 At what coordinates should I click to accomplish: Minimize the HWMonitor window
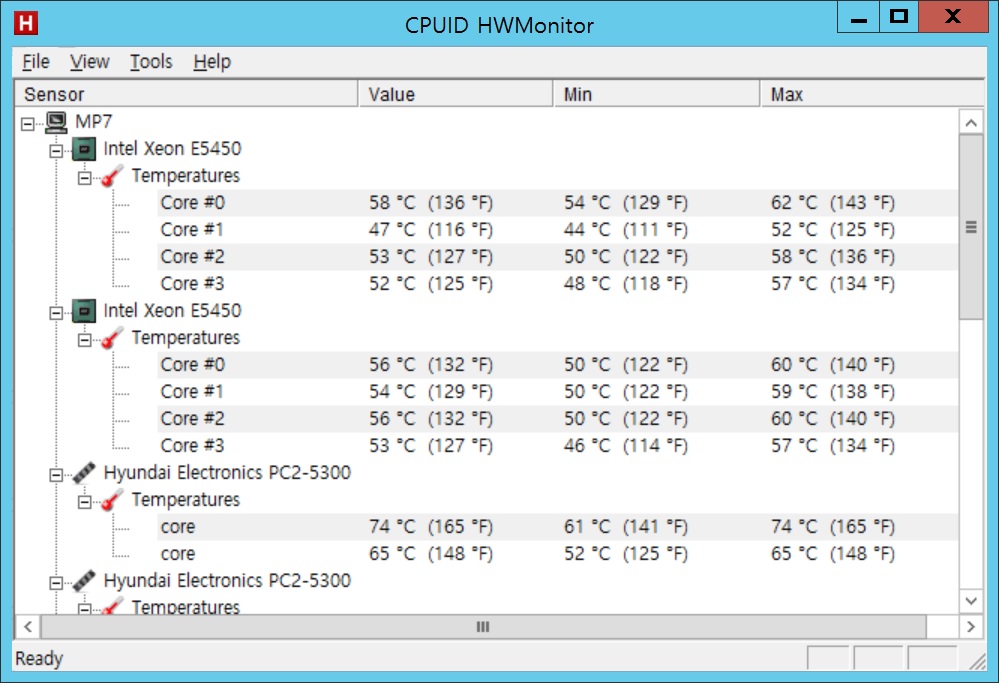coord(858,17)
